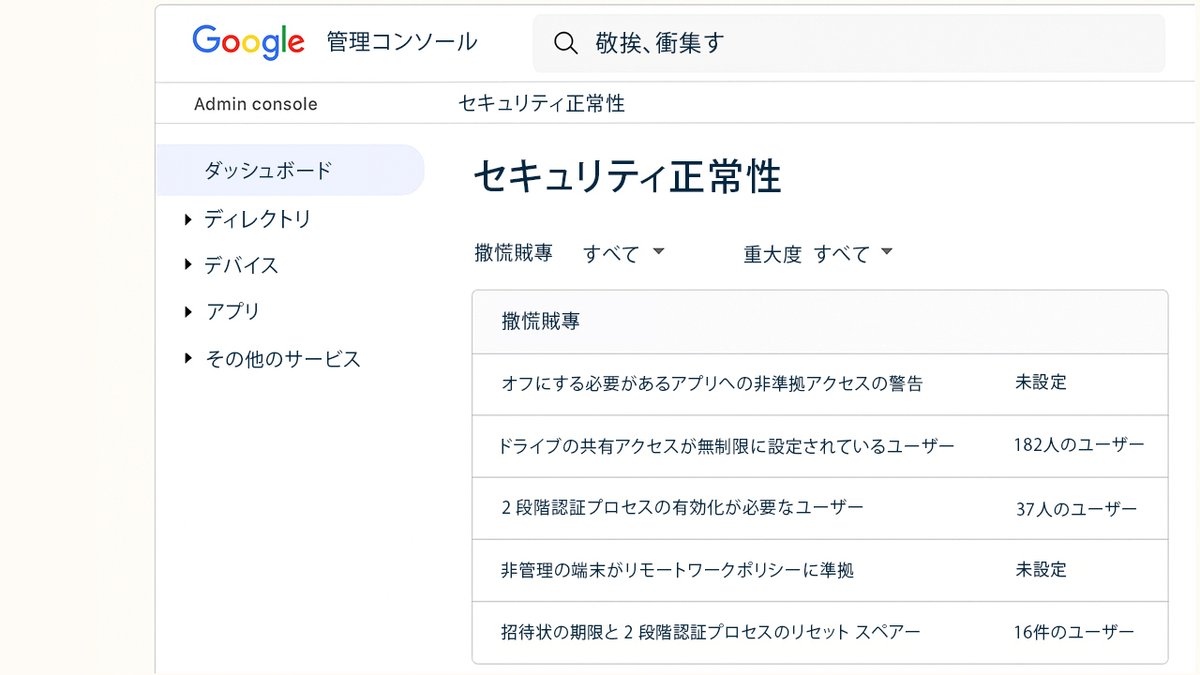View the 37人のユーザー two-step verification list
The image size is (1200, 675).
tap(1077, 508)
